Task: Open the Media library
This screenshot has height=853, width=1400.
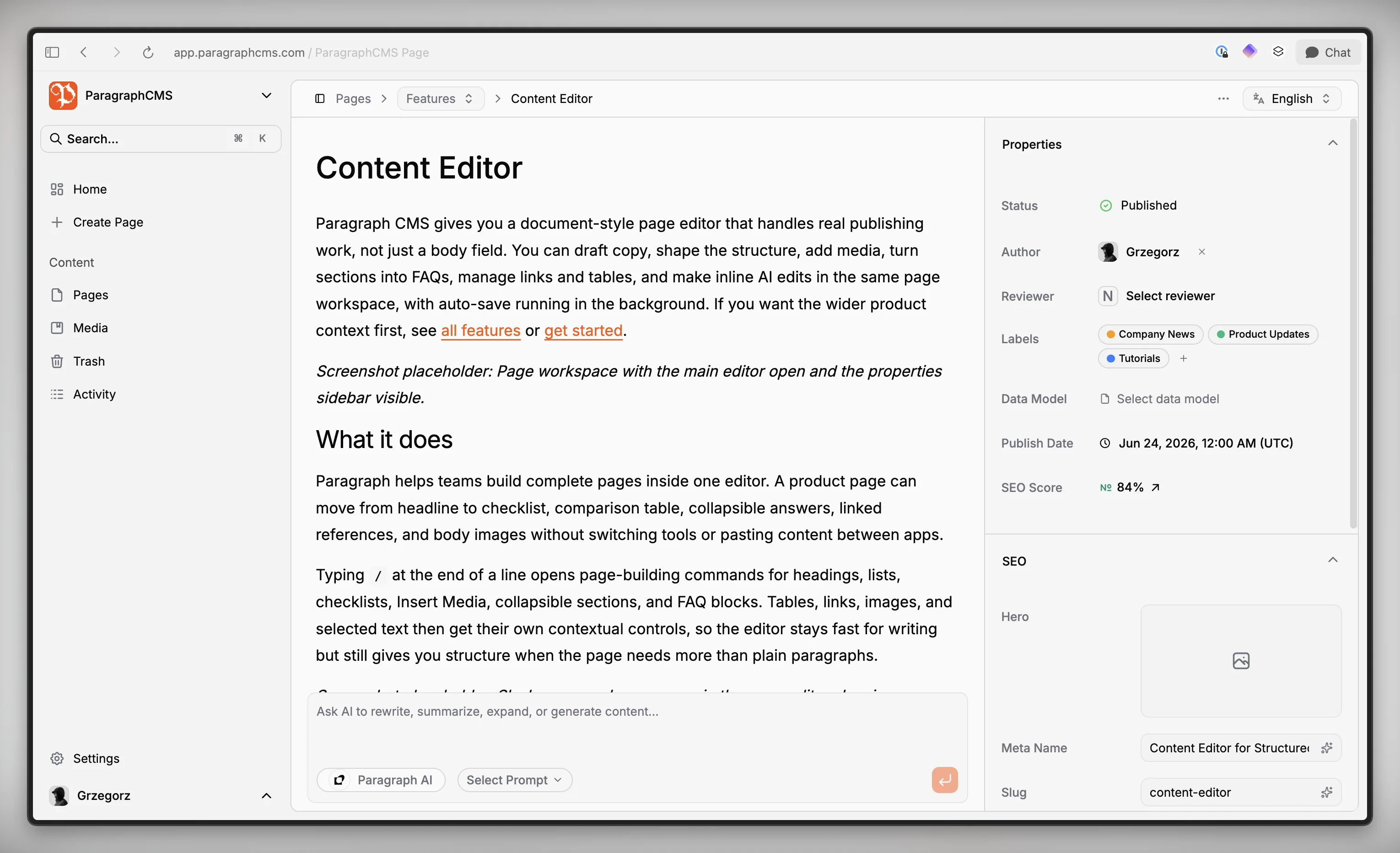Action: (90, 328)
